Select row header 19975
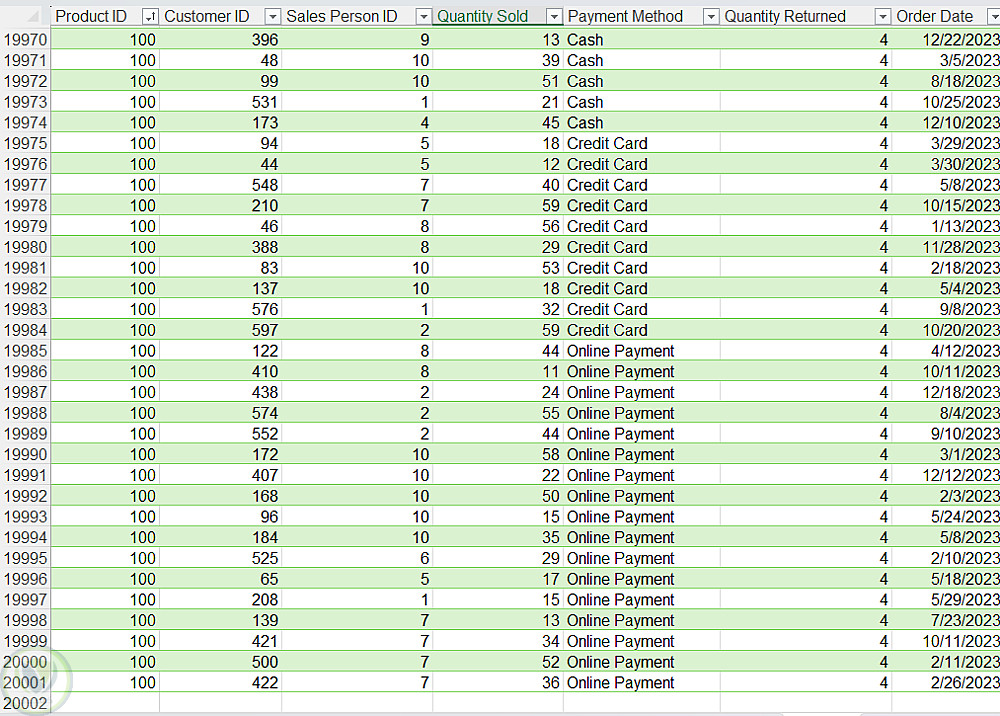Image resolution: width=1000 pixels, height=716 pixels. [x=26, y=143]
